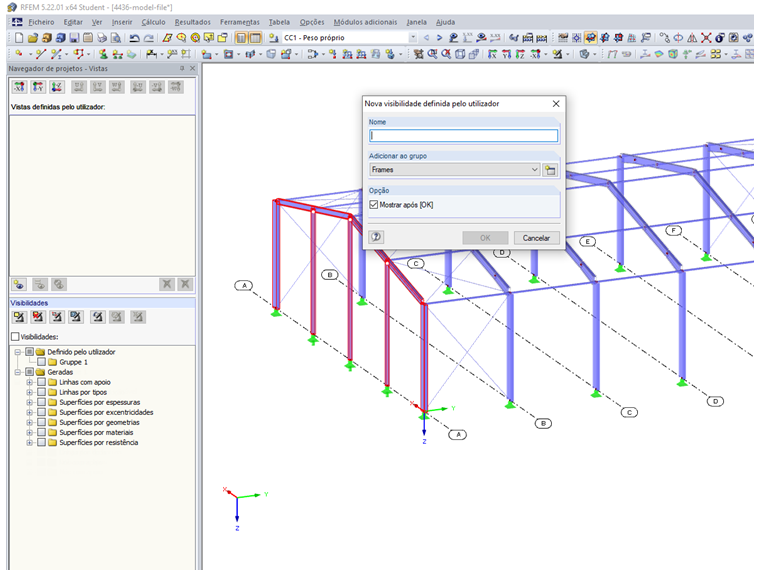Viewport: 760px width, 570px height.
Task: Click the New file icon in toolbar
Action: click(x=19, y=38)
